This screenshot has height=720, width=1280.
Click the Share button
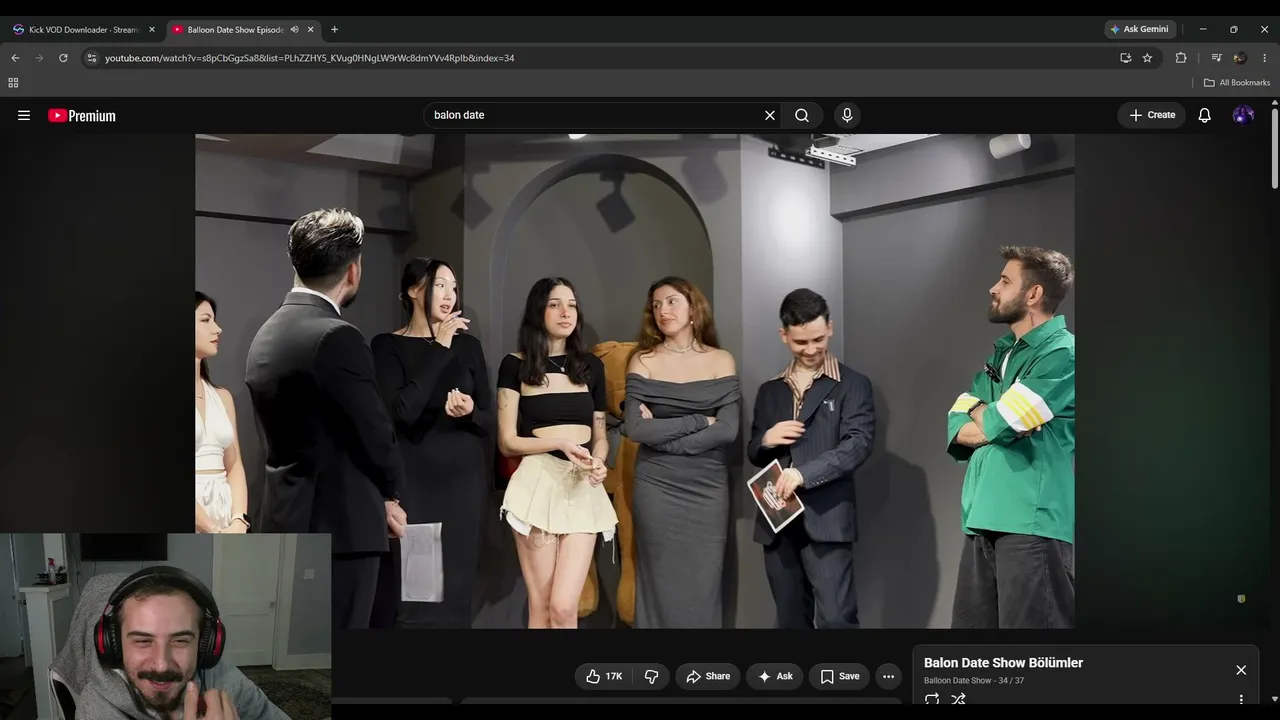coord(708,676)
